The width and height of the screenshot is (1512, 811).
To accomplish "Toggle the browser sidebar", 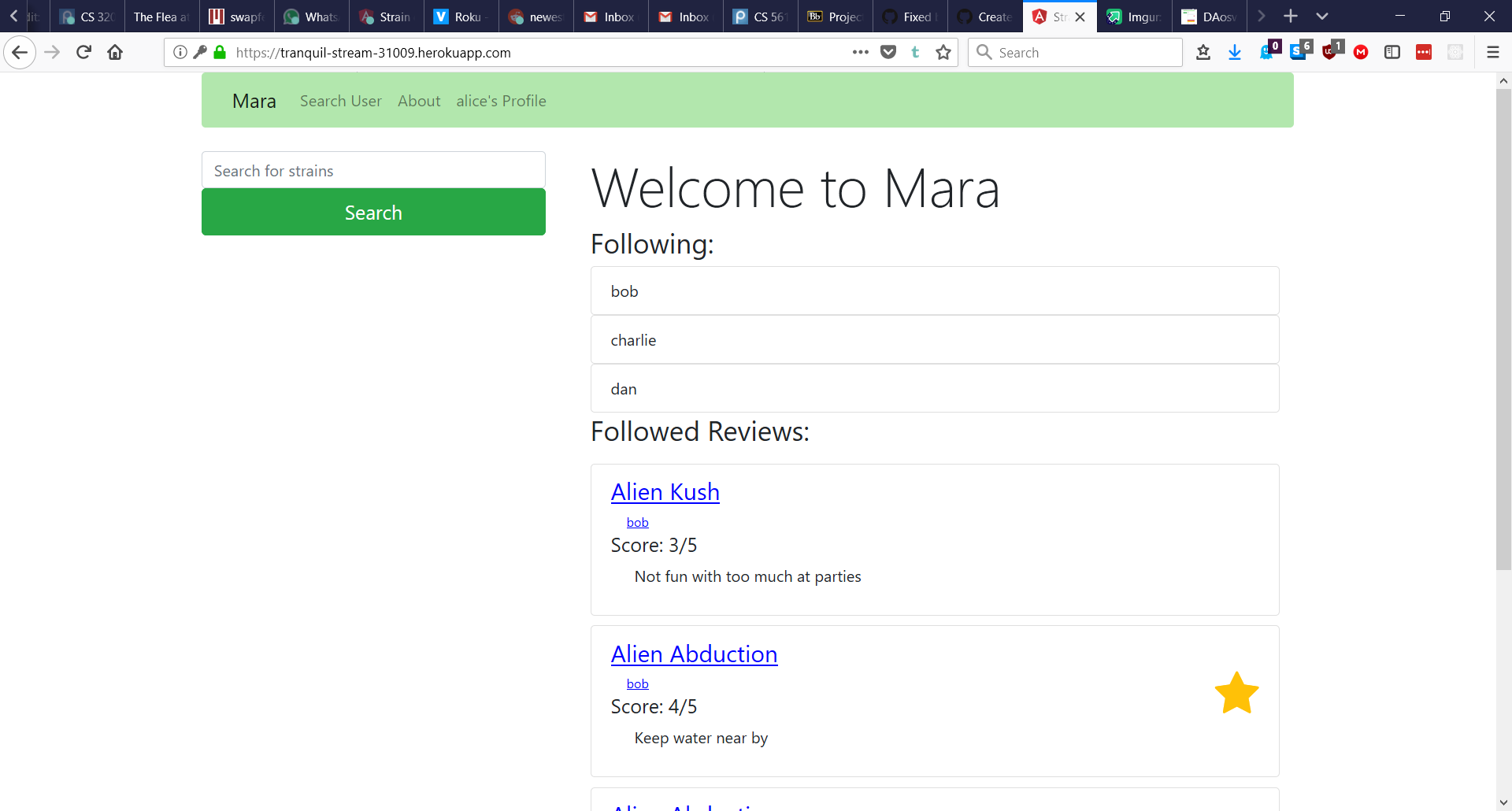I will pyautogui.click(x=1392, y=52).
